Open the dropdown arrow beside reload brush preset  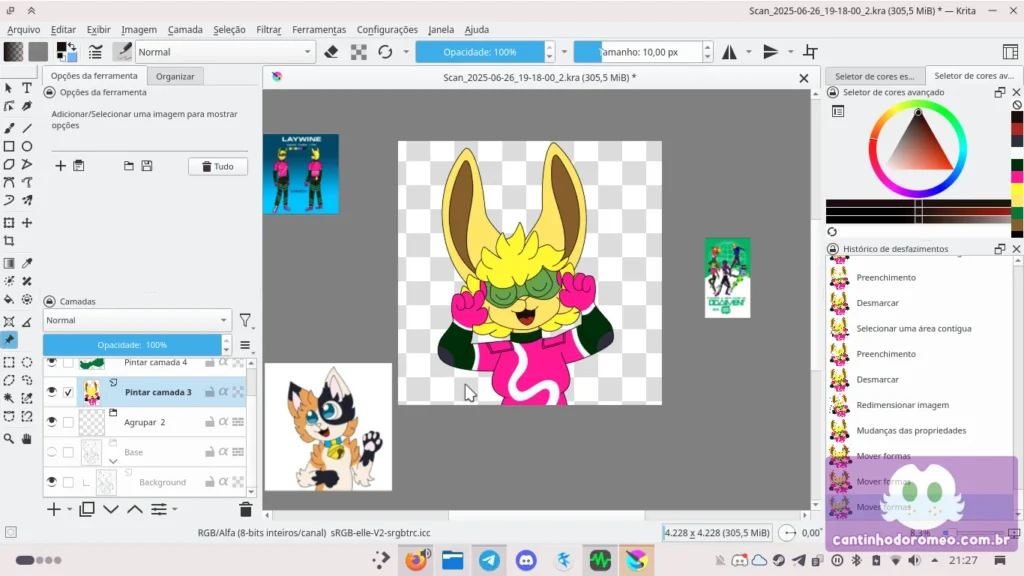coord(406,52)
